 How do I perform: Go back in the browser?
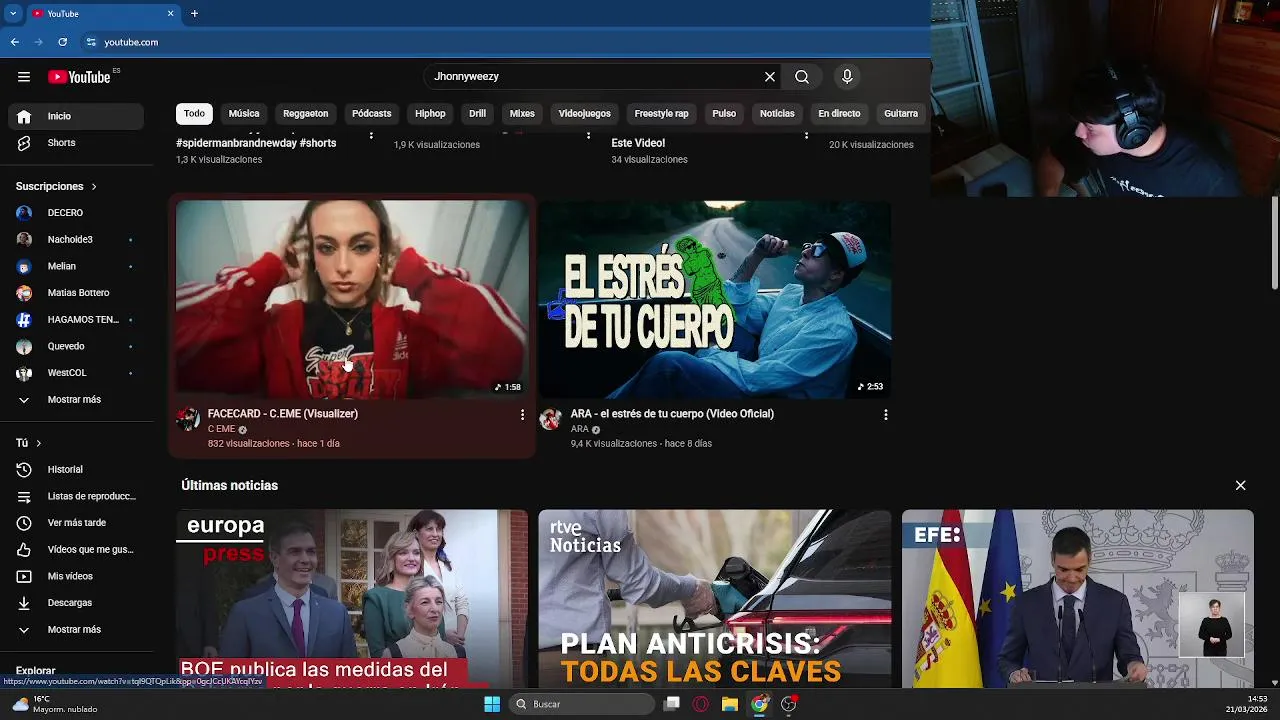tap(14, 42)
